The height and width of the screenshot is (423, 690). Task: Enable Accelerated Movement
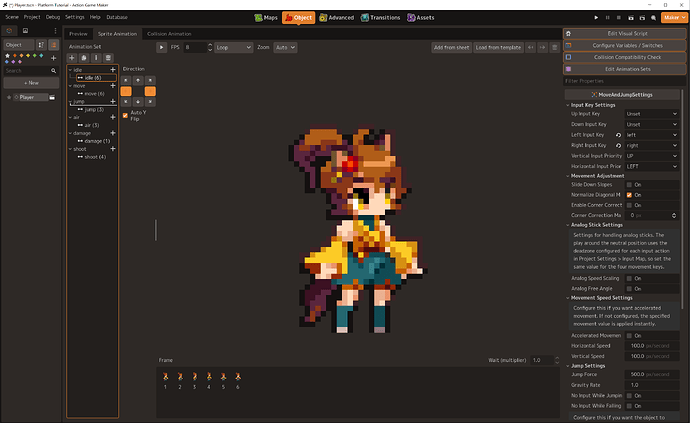click(x=629, y=336)
